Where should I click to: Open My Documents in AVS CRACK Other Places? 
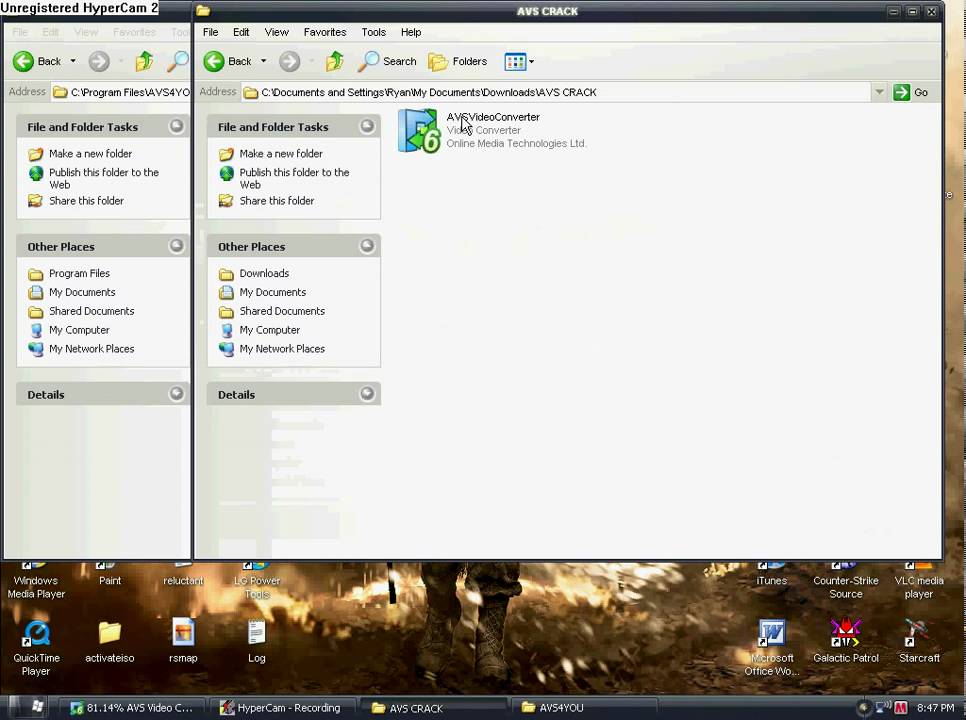click(x=272, y=292)
